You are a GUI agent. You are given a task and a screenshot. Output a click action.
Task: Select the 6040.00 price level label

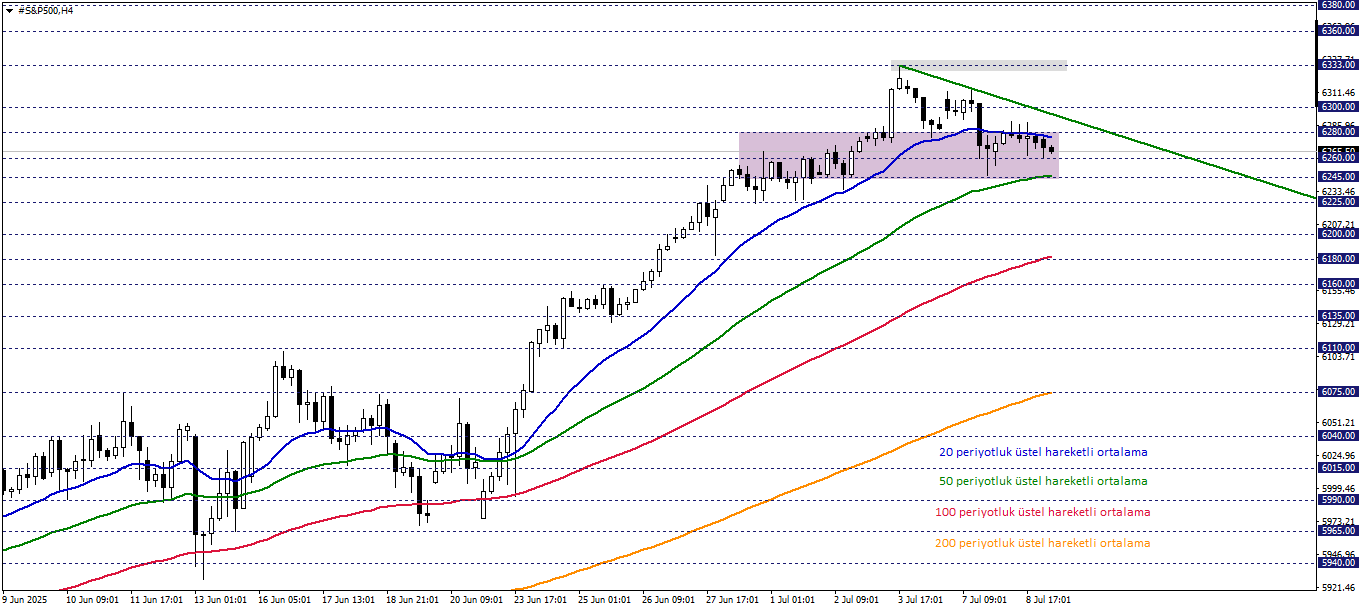(x=1338, y=435)
